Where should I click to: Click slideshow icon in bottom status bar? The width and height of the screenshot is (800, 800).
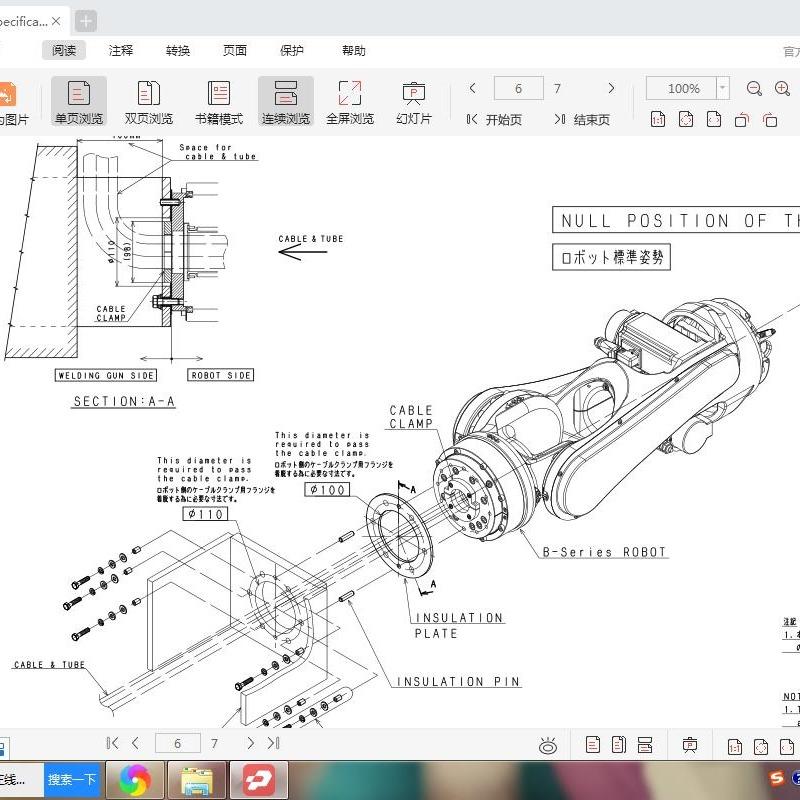pyautogui.click(x=690, y=745)
